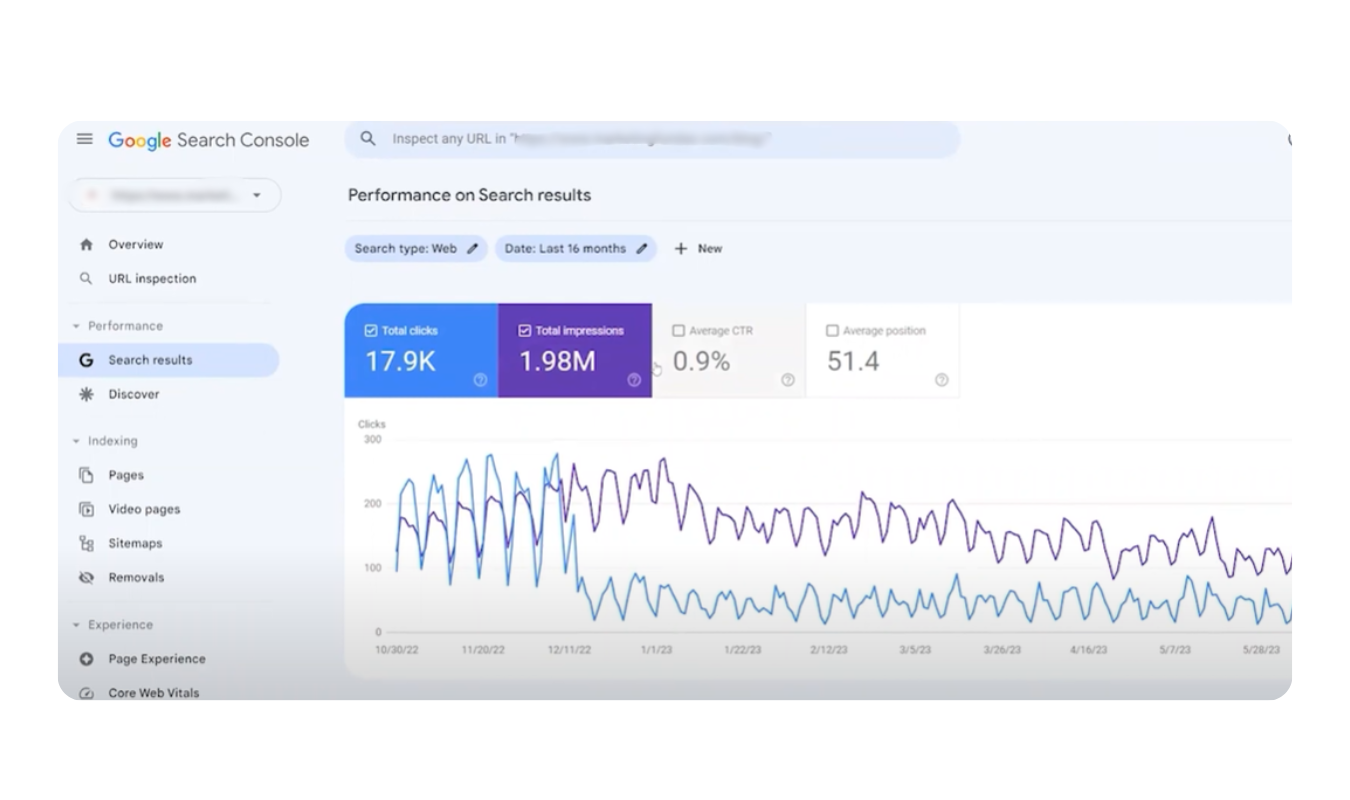Viewport: 1350px width, 800px height.
Task: Enable the Average CTR checkbox
Action: (679, 331)
